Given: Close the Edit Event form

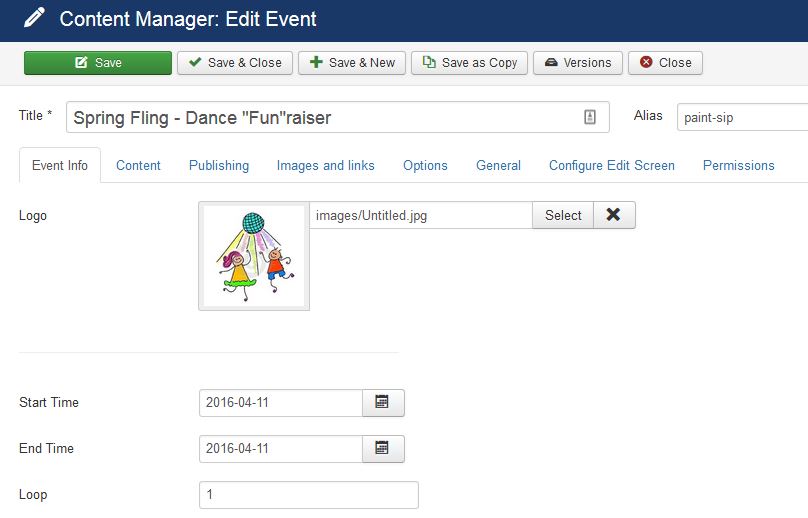Looking at the screenshot, I should click(x=665, y=62).
